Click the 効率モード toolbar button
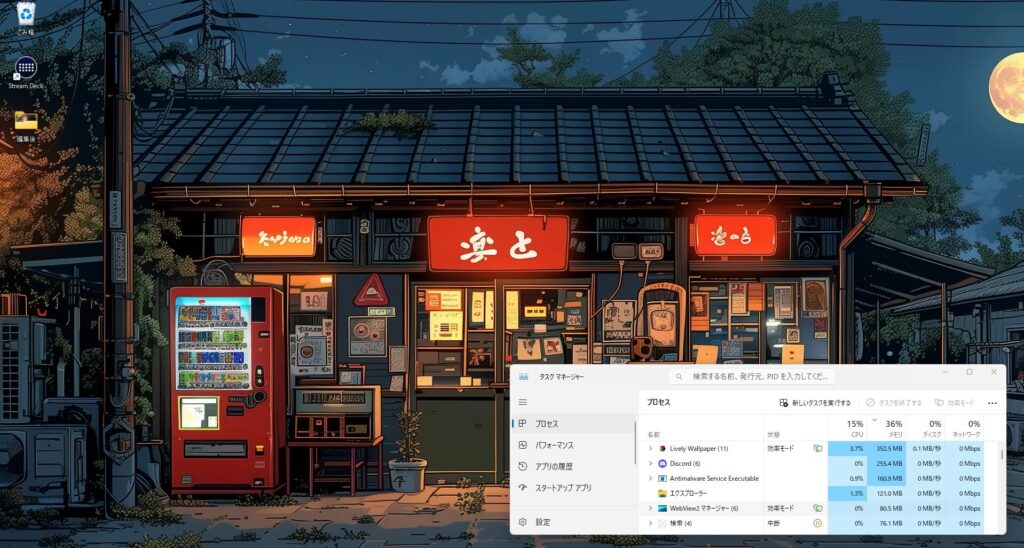 (x=954, y=403)
